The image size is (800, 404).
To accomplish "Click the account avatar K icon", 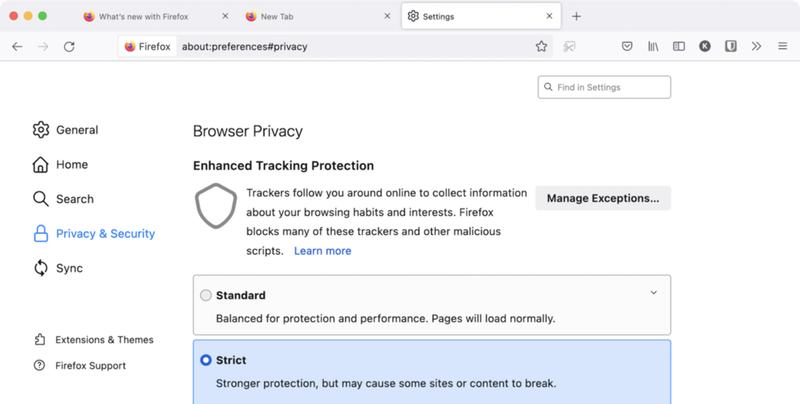I will tap(705, 46).
